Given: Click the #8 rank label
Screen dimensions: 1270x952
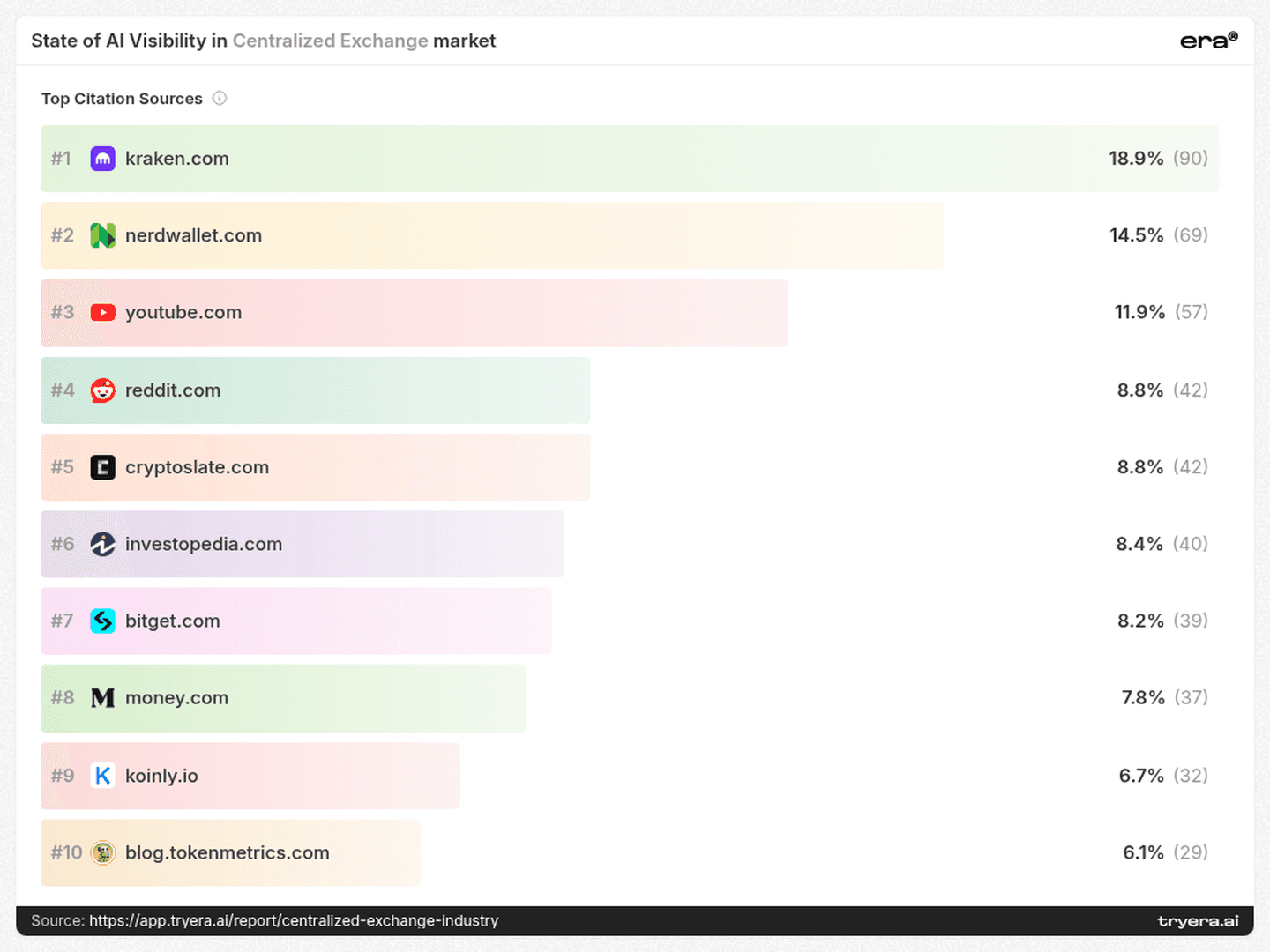Looking at the screenshot, I should 63,698.
